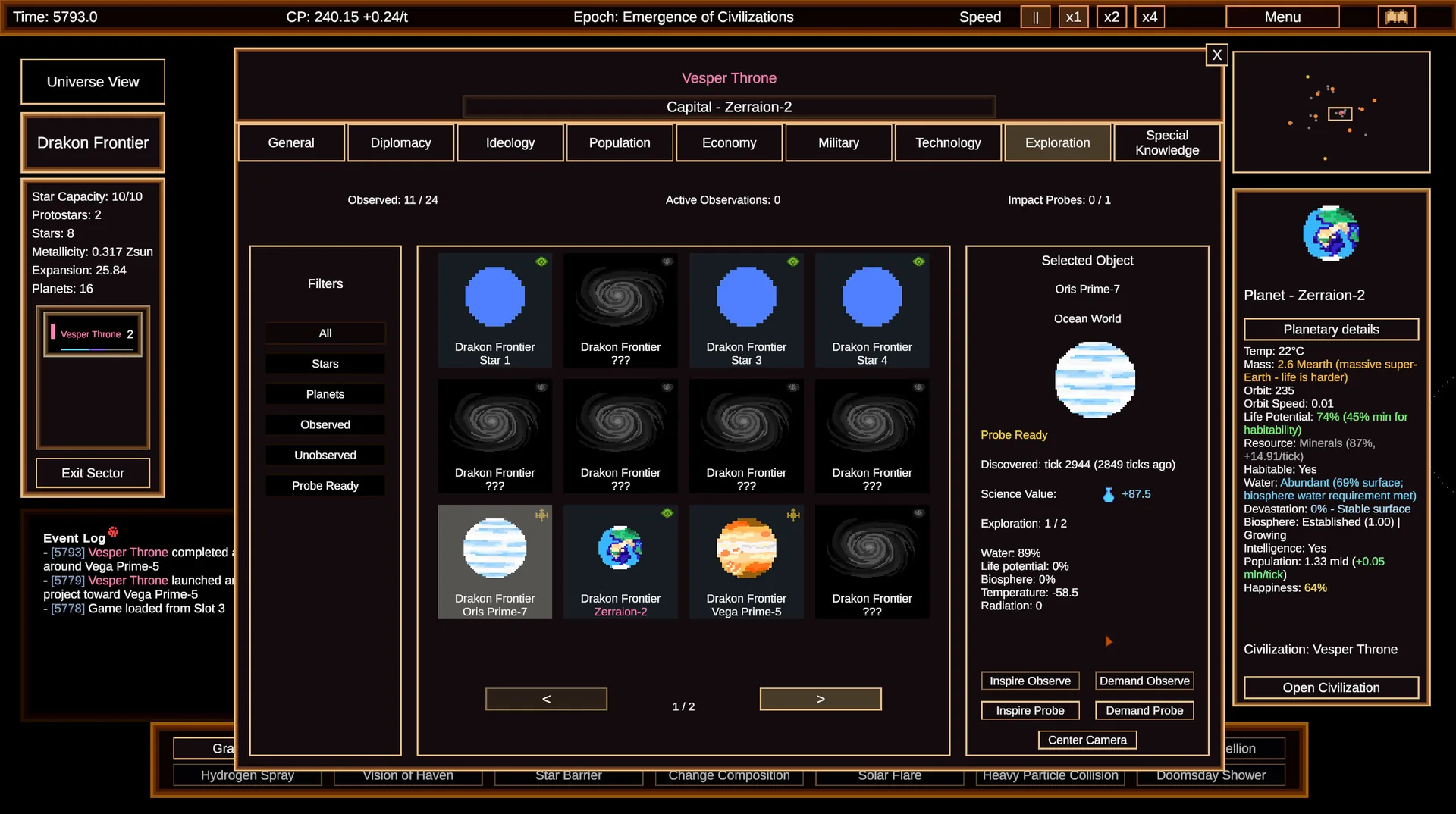
Task: Filter the list by Stars
Action: tap(325, 364)
